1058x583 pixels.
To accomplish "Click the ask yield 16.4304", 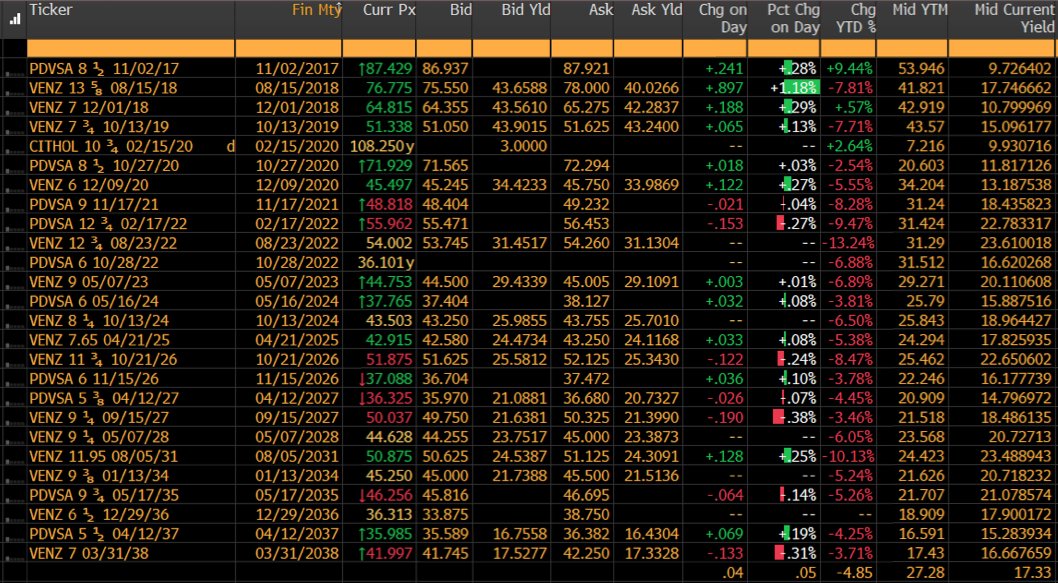I will pos(652,534).
